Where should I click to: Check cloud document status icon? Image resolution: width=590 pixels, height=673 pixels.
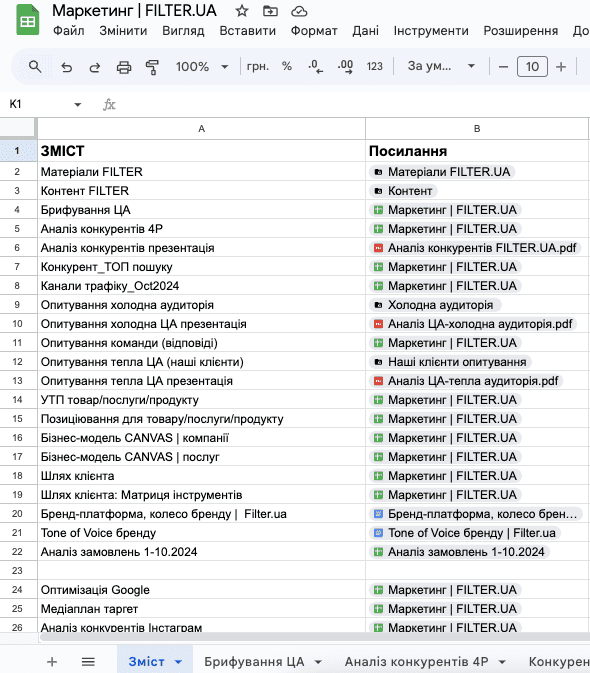point(299,11)
